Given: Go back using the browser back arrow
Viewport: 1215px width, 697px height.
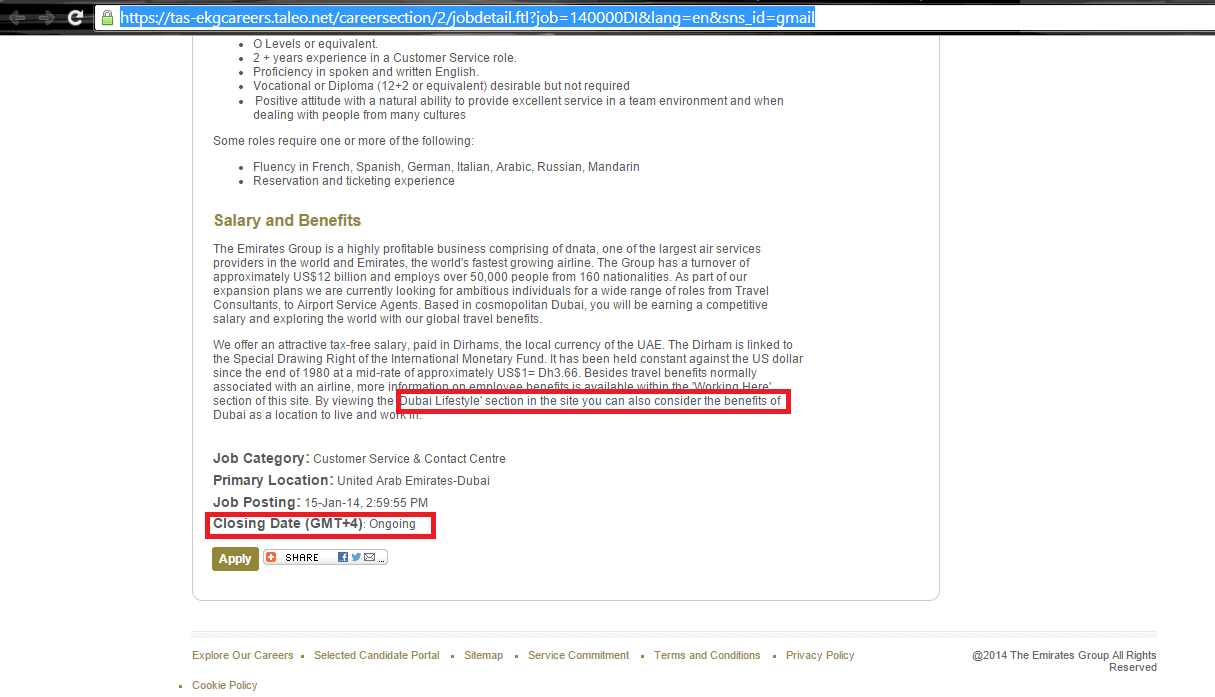Looking at the screenshot, I should click(x=18, y=18).
